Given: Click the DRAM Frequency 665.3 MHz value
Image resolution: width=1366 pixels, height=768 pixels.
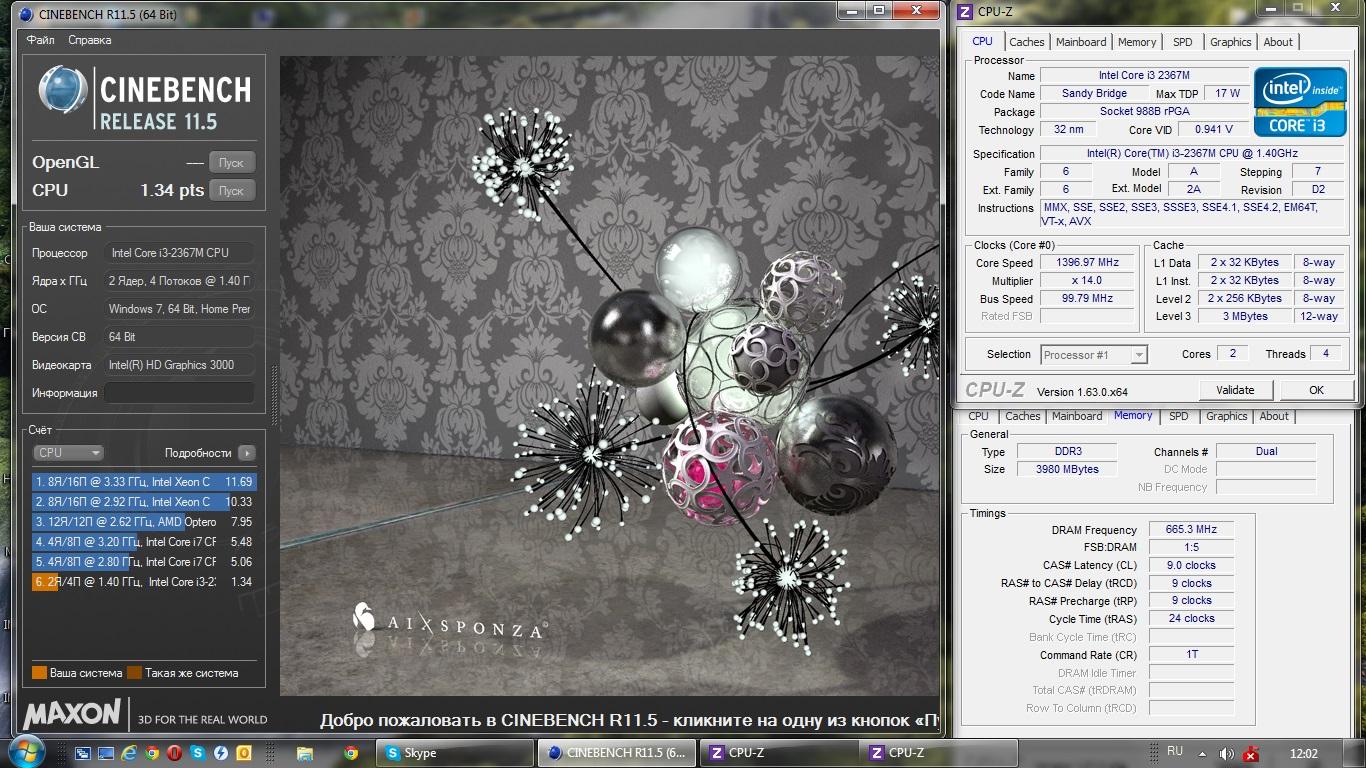Looking at the screenshot, I should click(1191, 529).
